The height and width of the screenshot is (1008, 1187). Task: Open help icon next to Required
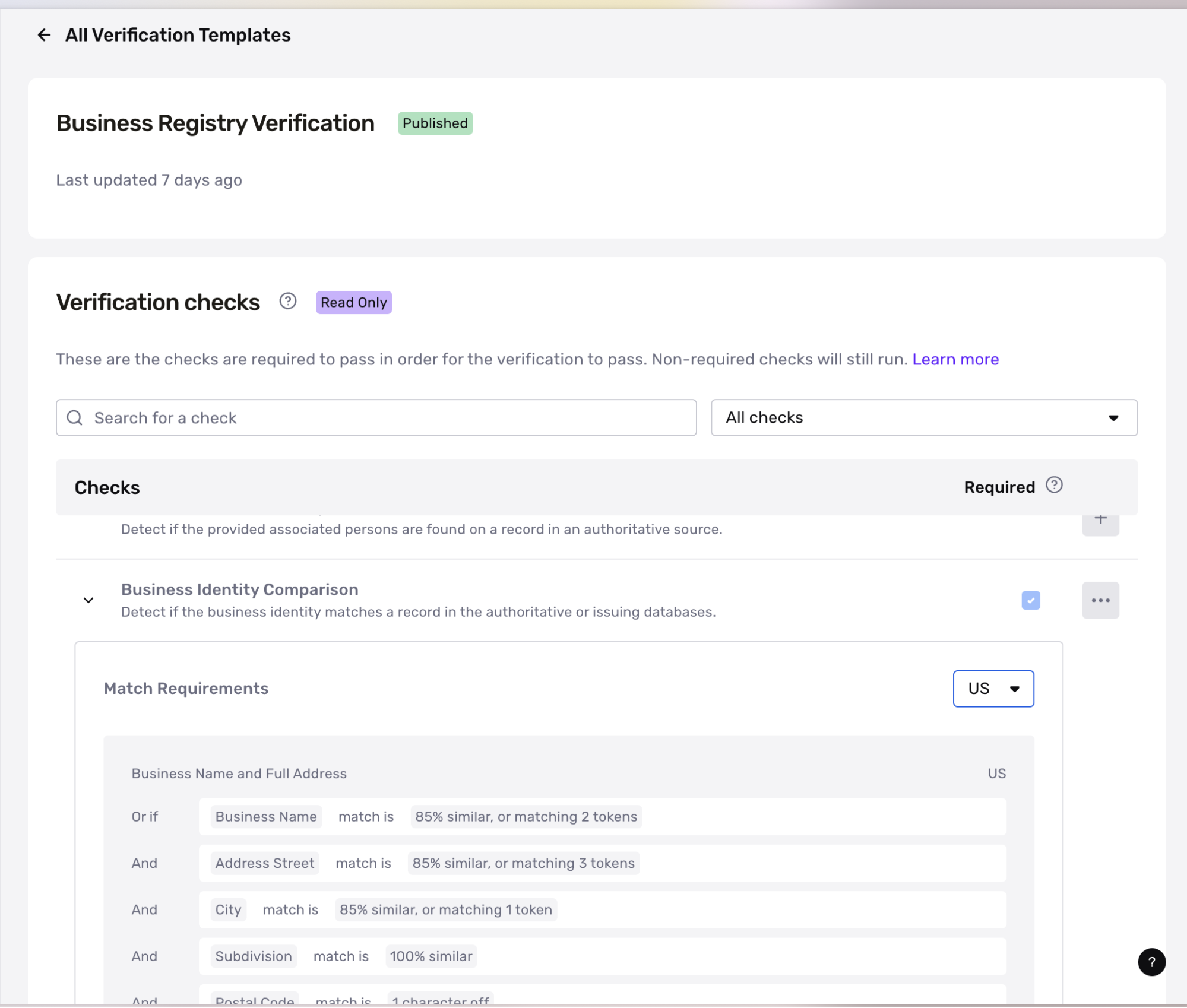click(1054, 486)
